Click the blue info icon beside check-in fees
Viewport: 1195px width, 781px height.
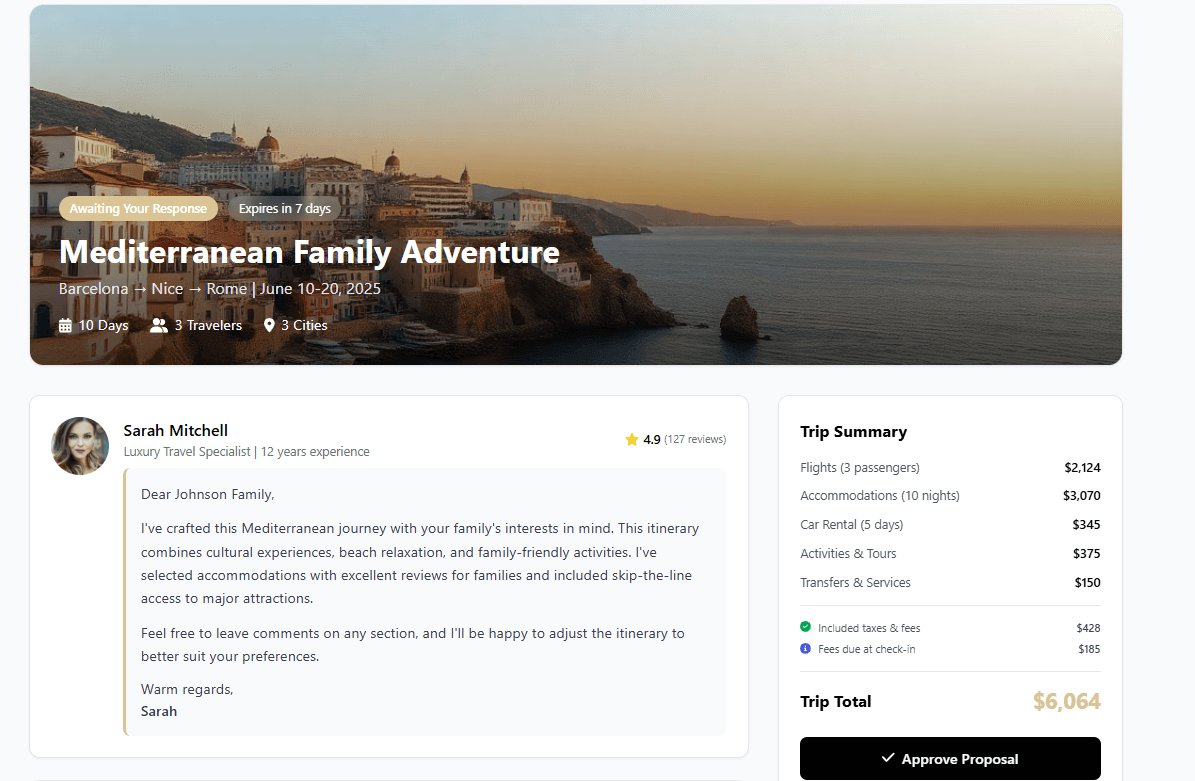pyautogui.click(x=806, y=649)
